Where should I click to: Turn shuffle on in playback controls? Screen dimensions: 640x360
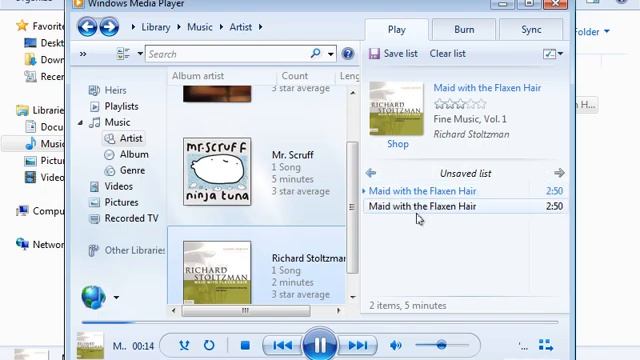pyautogui.click(x=184, y=345)
